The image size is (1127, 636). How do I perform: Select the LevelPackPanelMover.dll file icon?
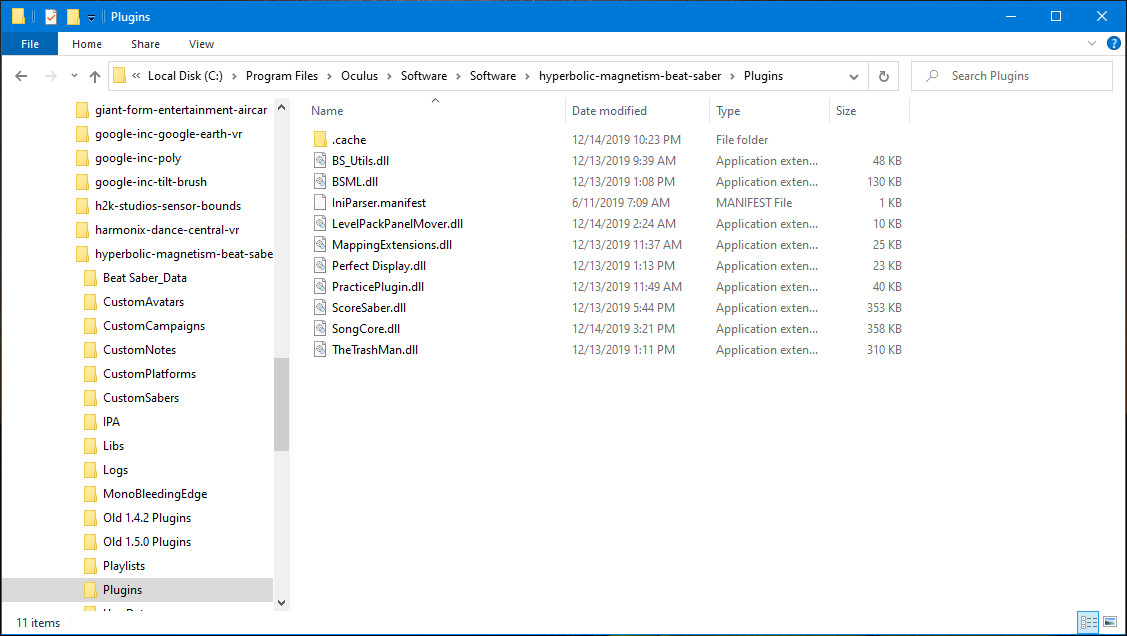point(320,223)
